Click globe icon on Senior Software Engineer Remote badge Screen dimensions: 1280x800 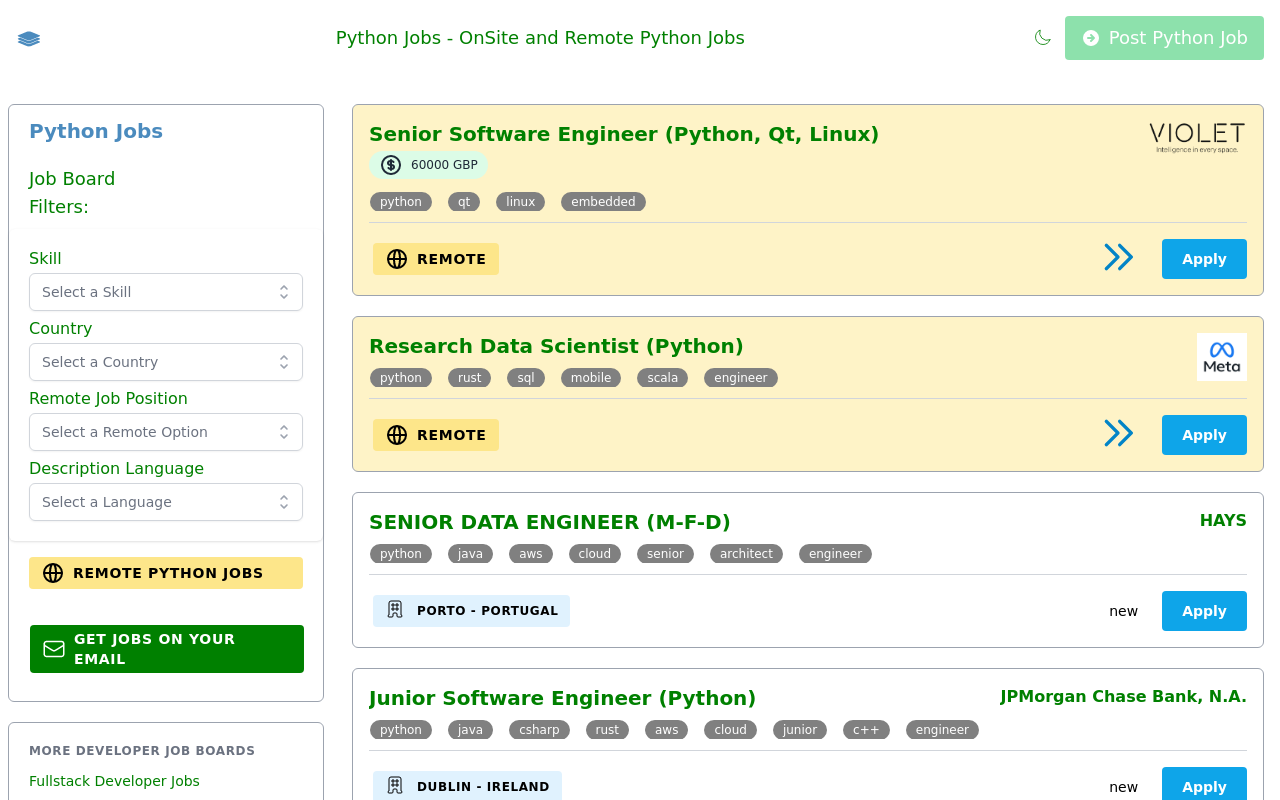coord(397,259)
